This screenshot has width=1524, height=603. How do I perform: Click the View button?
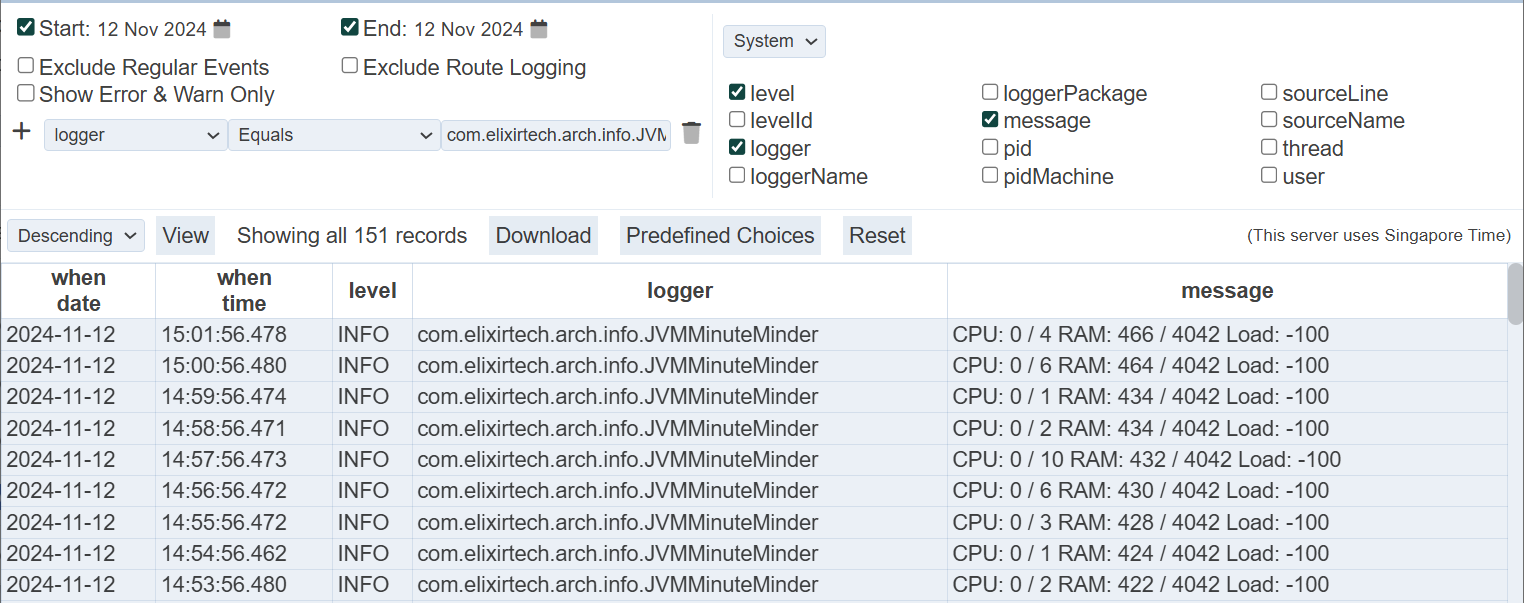pyautogui.click(x=186, y=236)
